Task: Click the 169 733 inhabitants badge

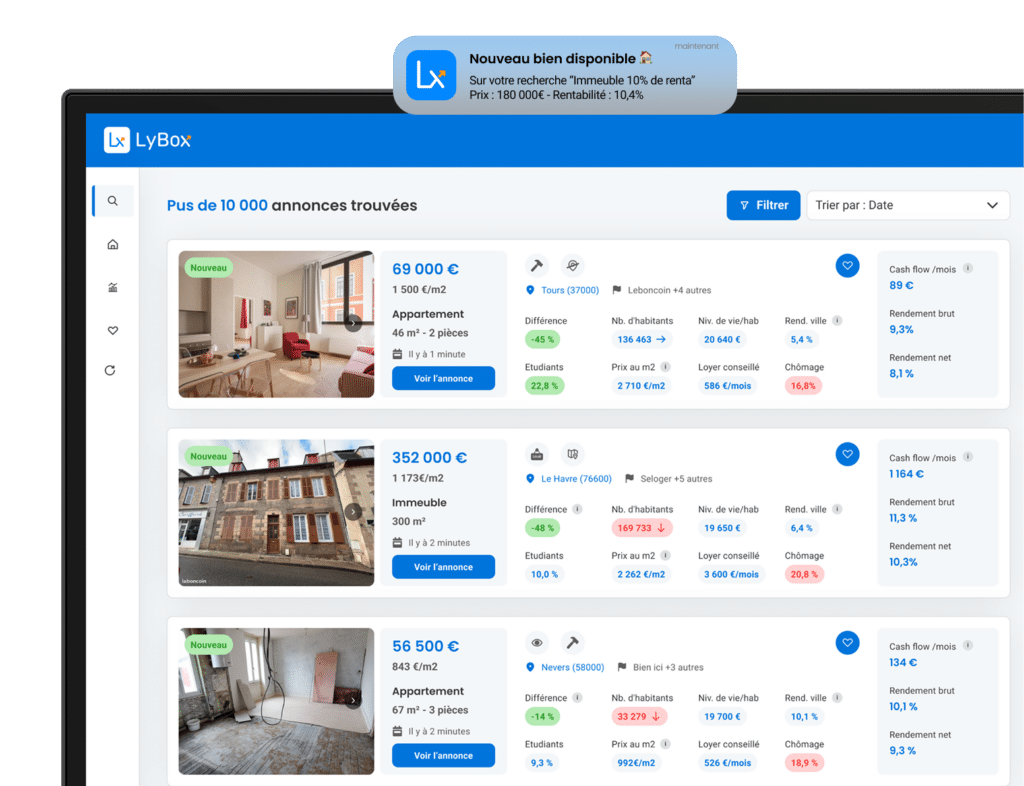Action: pos(641,528)
